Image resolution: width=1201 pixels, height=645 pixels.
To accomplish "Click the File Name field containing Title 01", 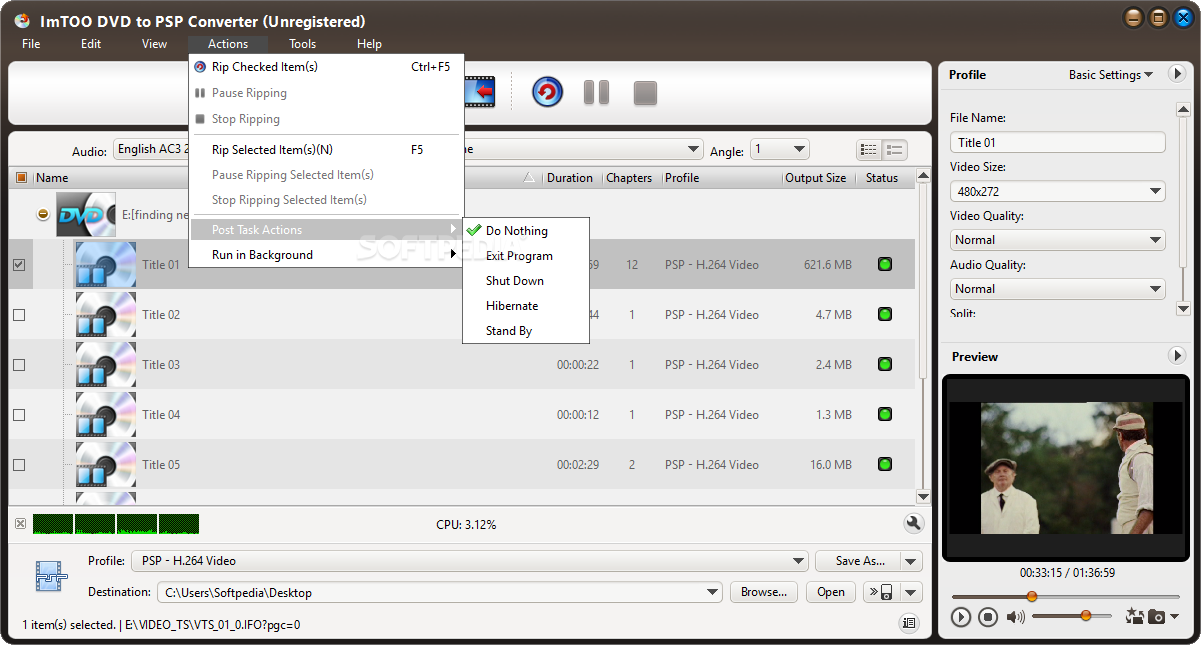I will [1057, 142].
